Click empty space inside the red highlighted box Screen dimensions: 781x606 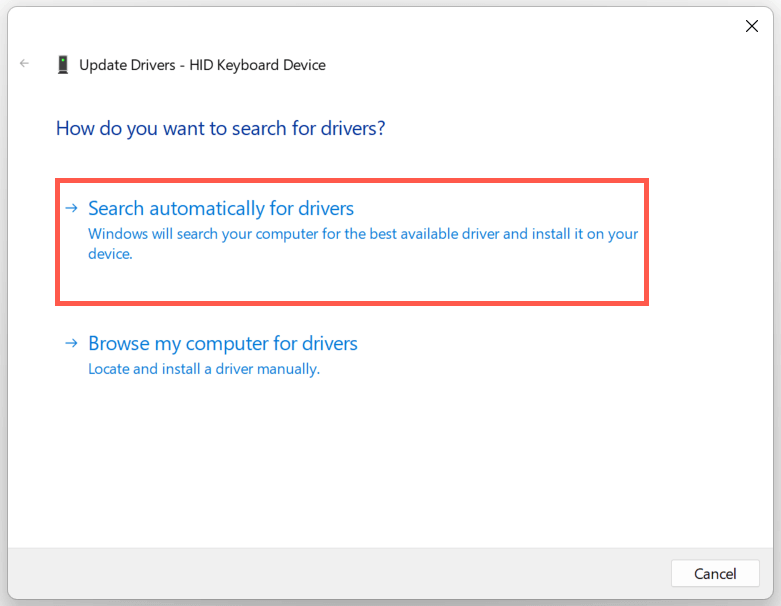tap(400, 282)
